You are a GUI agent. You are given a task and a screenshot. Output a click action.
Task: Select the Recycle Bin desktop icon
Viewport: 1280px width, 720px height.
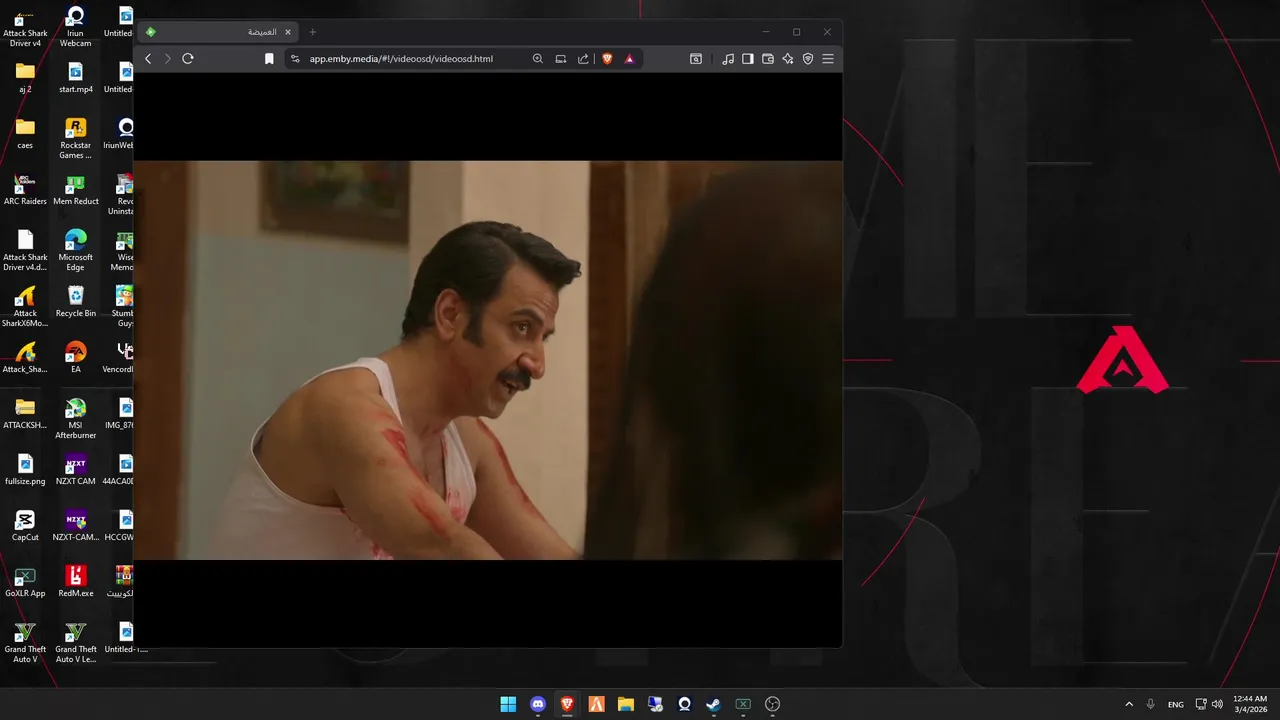(x=76, y=302)
